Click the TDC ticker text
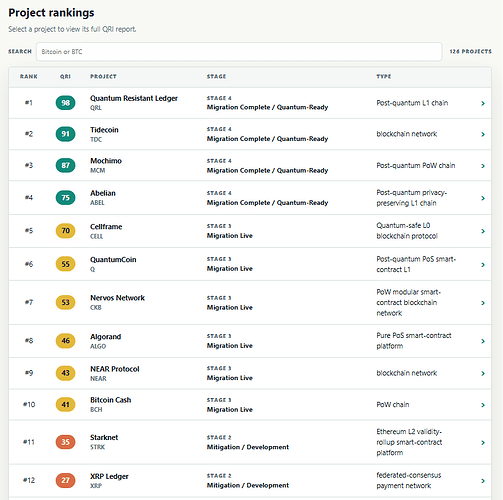503x500 pixels. pos(96,139)
